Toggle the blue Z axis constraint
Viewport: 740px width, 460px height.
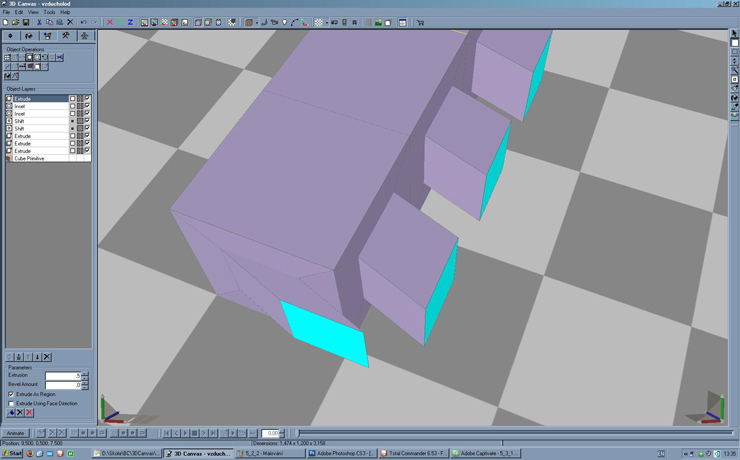click(130, 22)
